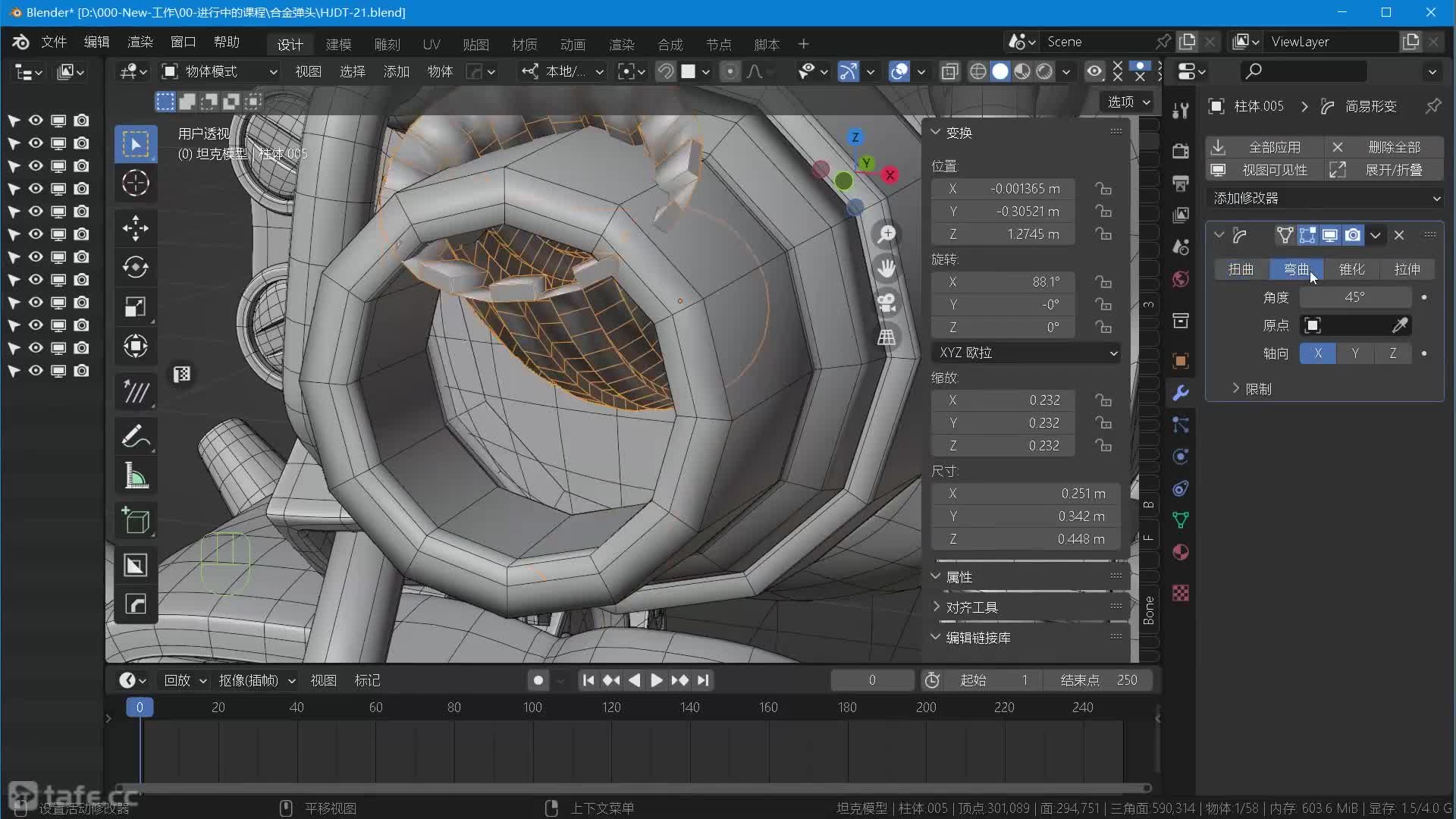
Task: Open the Add Modifier dropdown
Action: (x=1325, y=198)
